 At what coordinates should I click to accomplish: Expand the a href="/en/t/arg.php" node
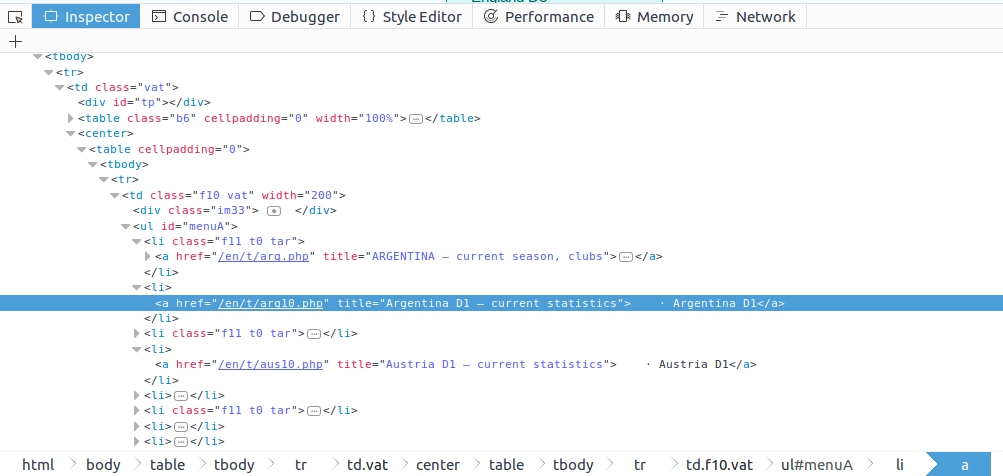pos(148,257)
